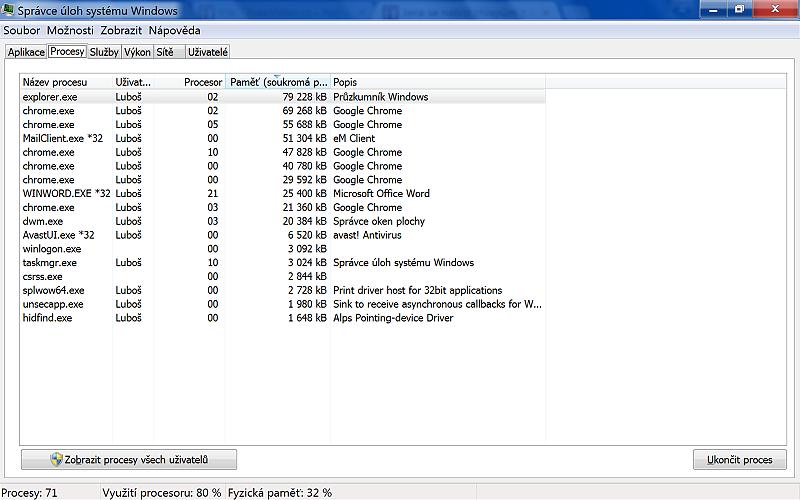Viewport: 800px width, 500px height.
Task: Select the explorer.exe process row
Action: [x=283, y=97]
